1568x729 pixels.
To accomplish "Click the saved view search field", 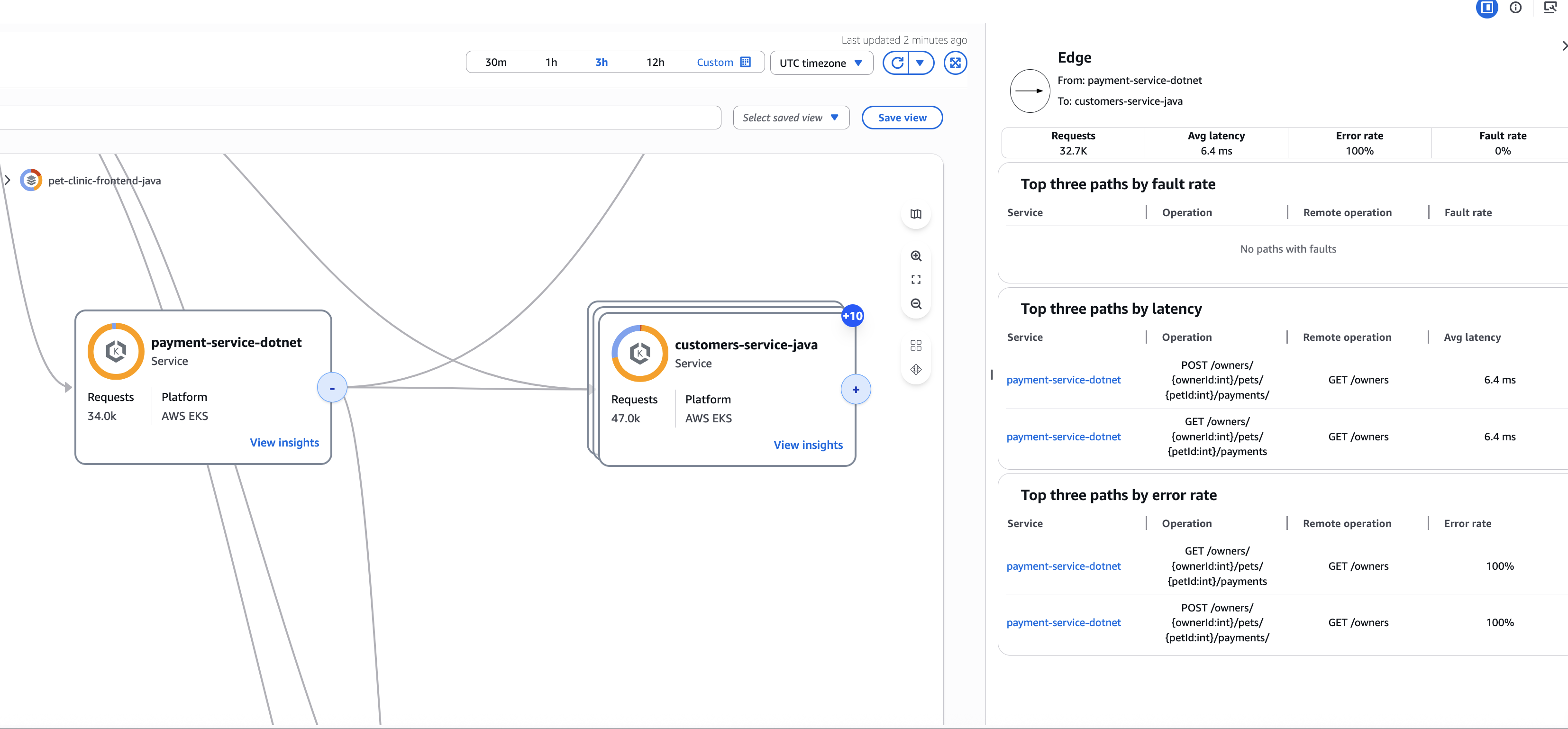I will click(x=359, y=117).
